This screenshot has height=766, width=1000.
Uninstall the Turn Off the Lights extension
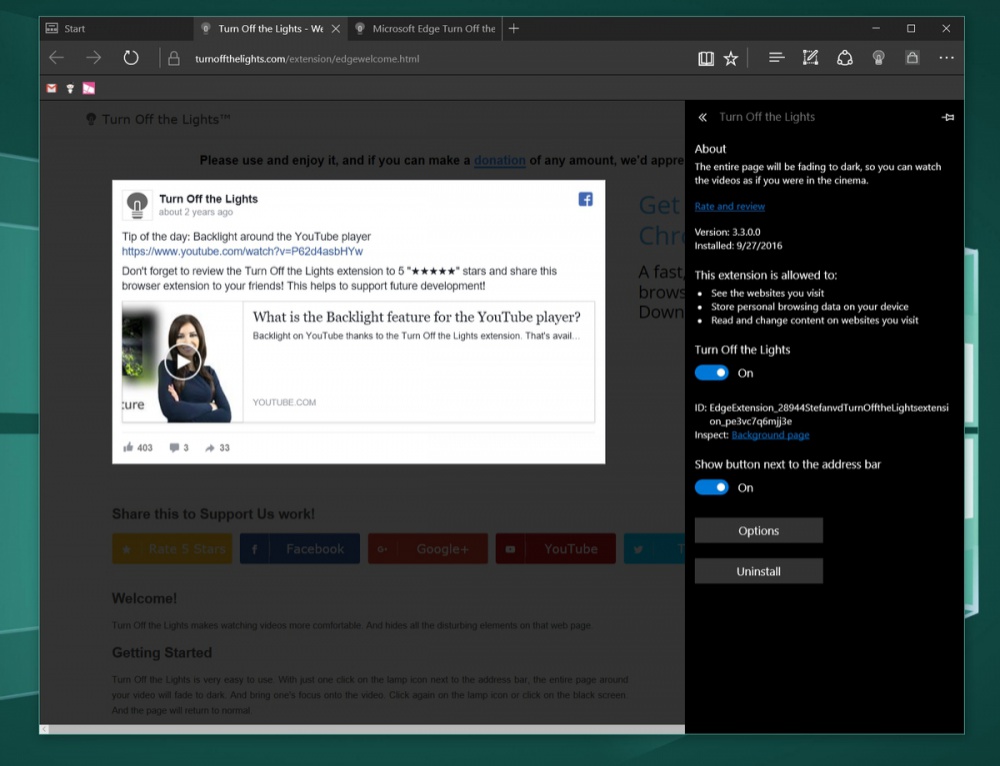pyautogui.click(x=758, y=571)
